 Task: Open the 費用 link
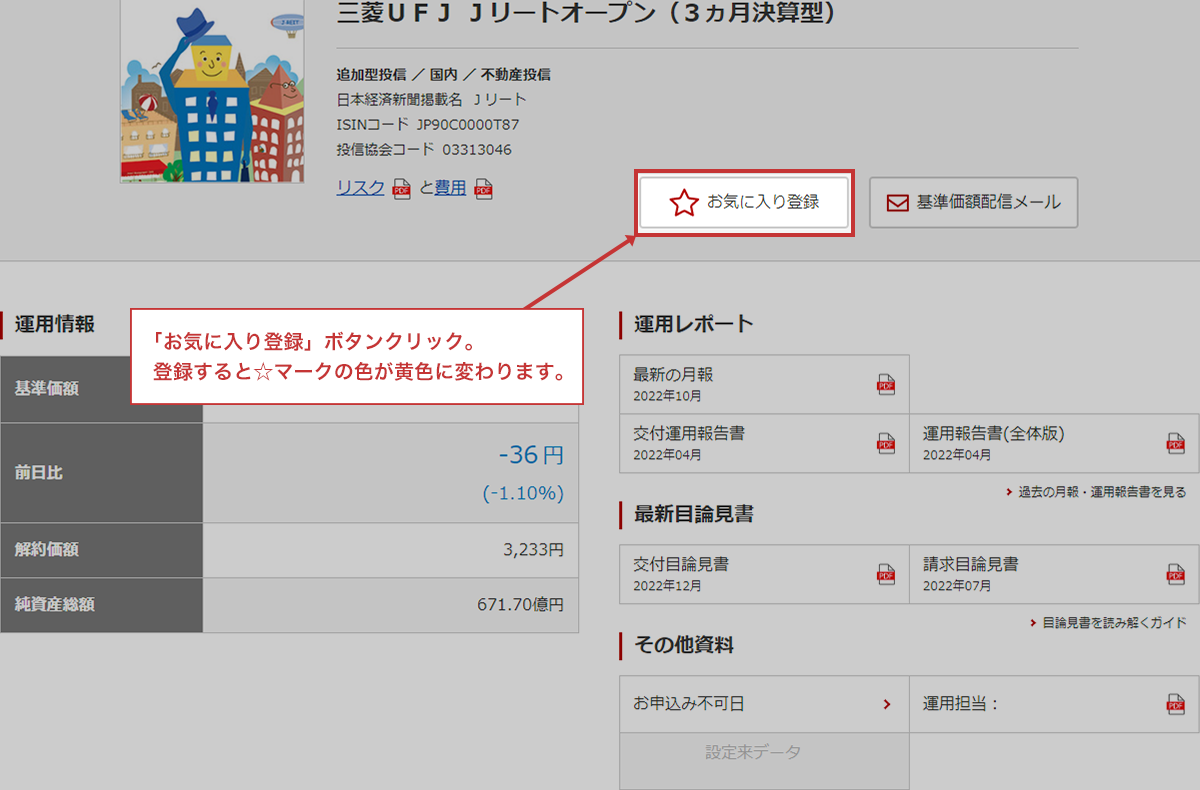tap(450, 187)
